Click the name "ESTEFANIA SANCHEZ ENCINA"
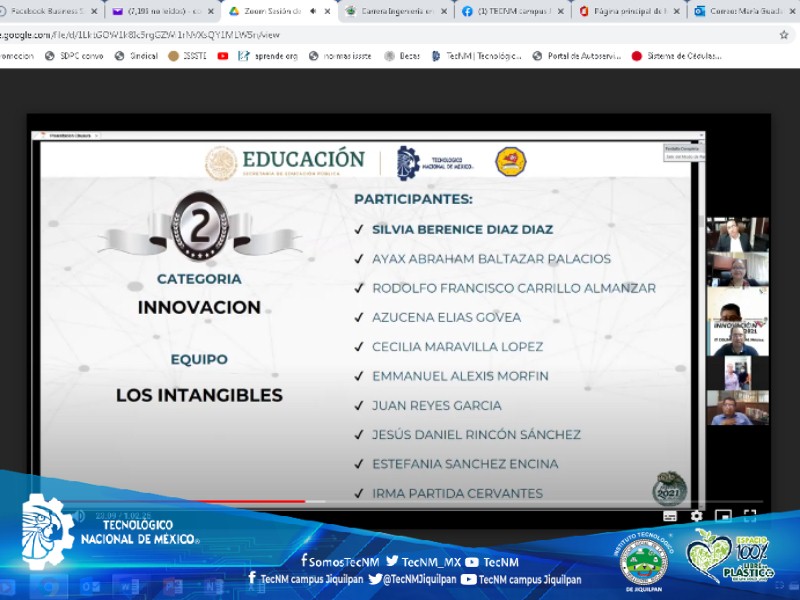The height and width of the screenshot is (600, 800). [x=465, y=464]
